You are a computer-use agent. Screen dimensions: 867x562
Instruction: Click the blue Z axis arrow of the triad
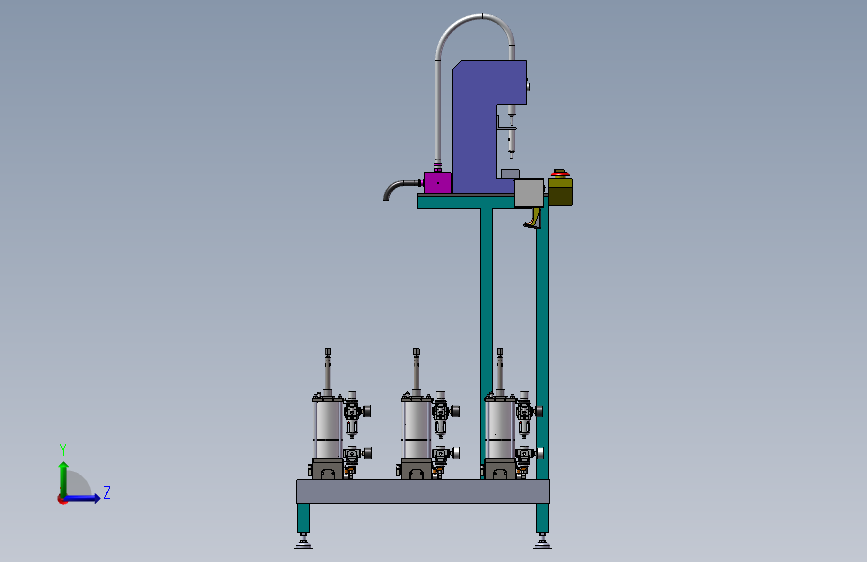(83, 498)
